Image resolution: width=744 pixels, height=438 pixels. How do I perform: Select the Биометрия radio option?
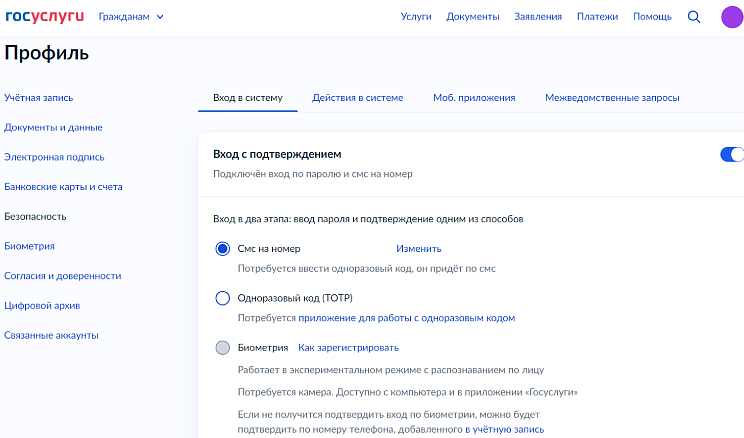(x=223, y=347)
